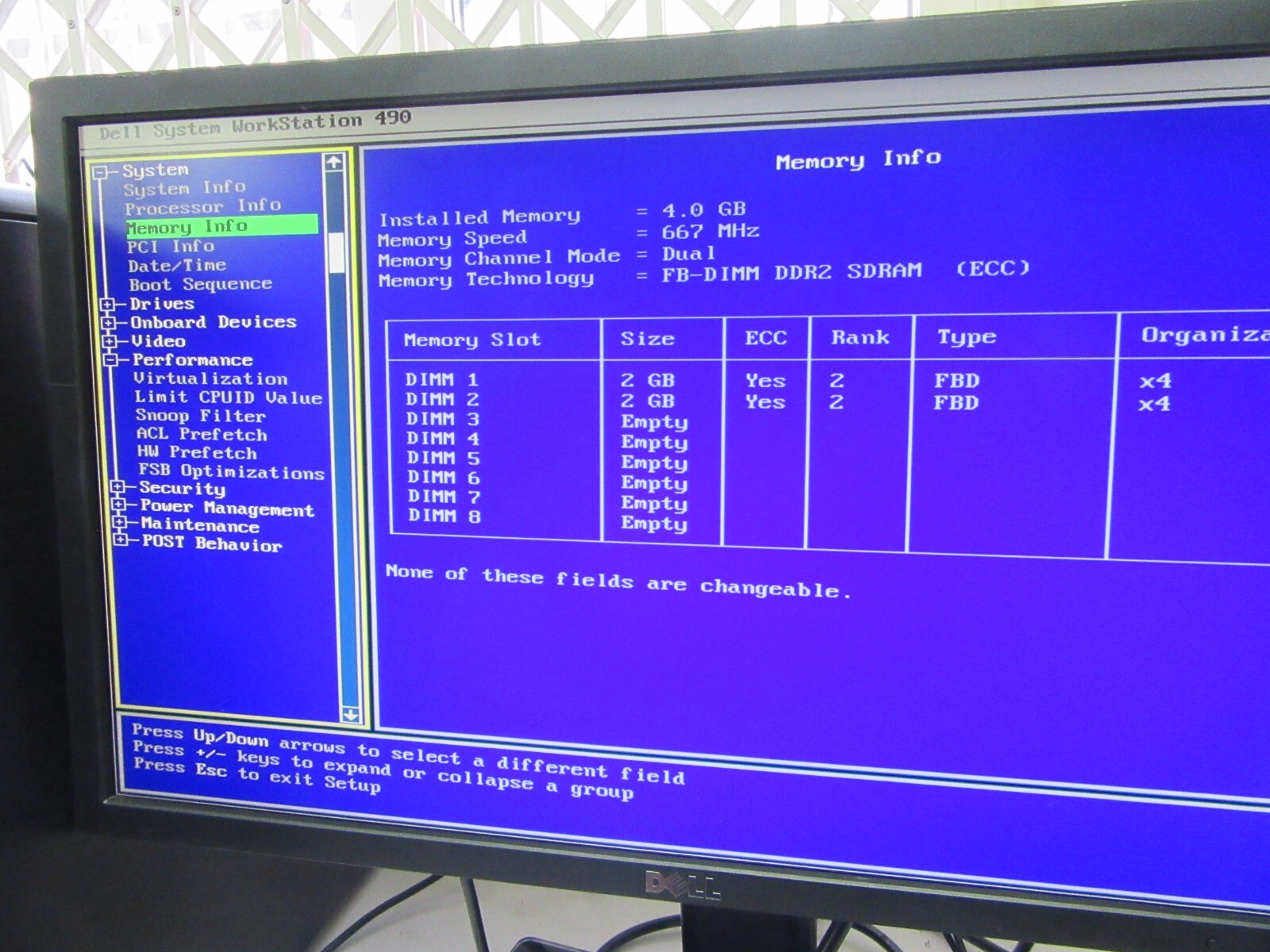Select ACL Prefetch option

point(202,434)
